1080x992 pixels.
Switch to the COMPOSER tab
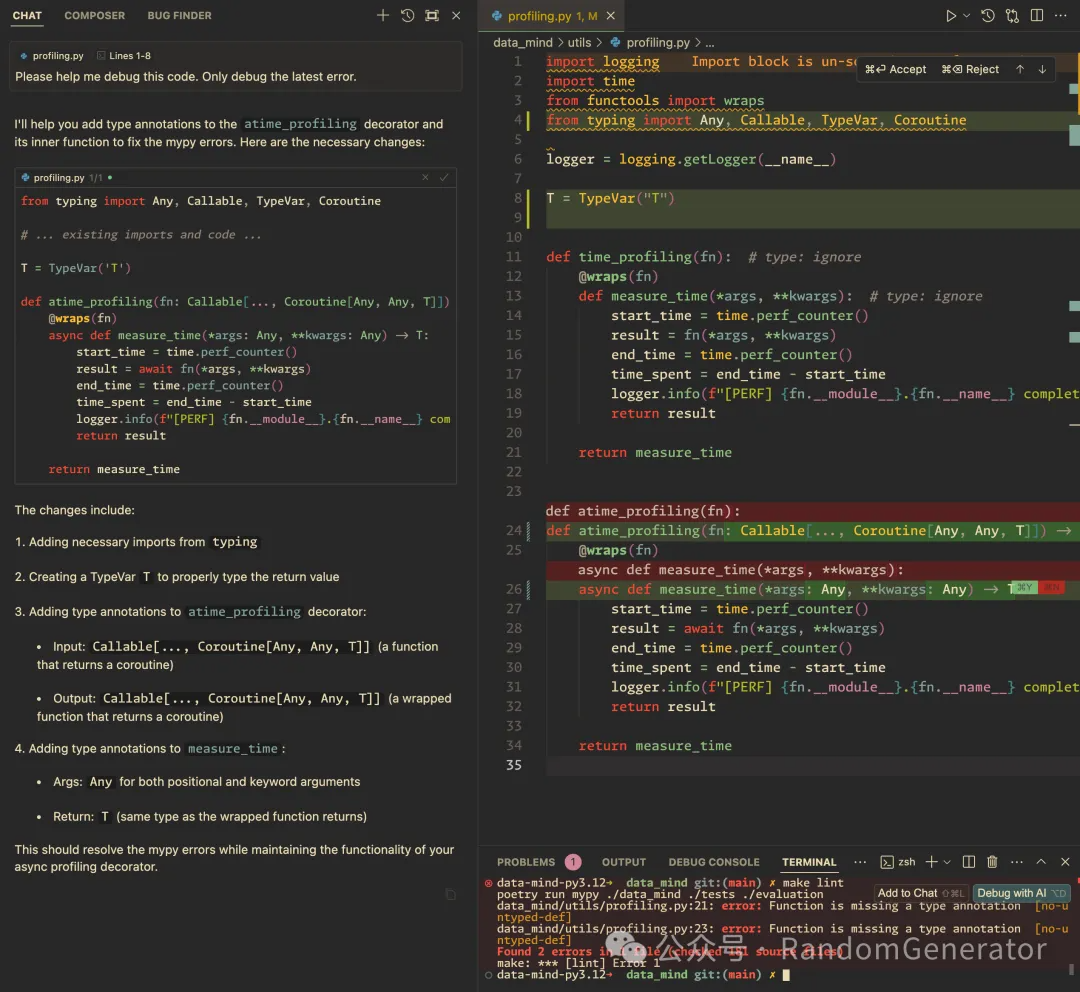(94, 15)
